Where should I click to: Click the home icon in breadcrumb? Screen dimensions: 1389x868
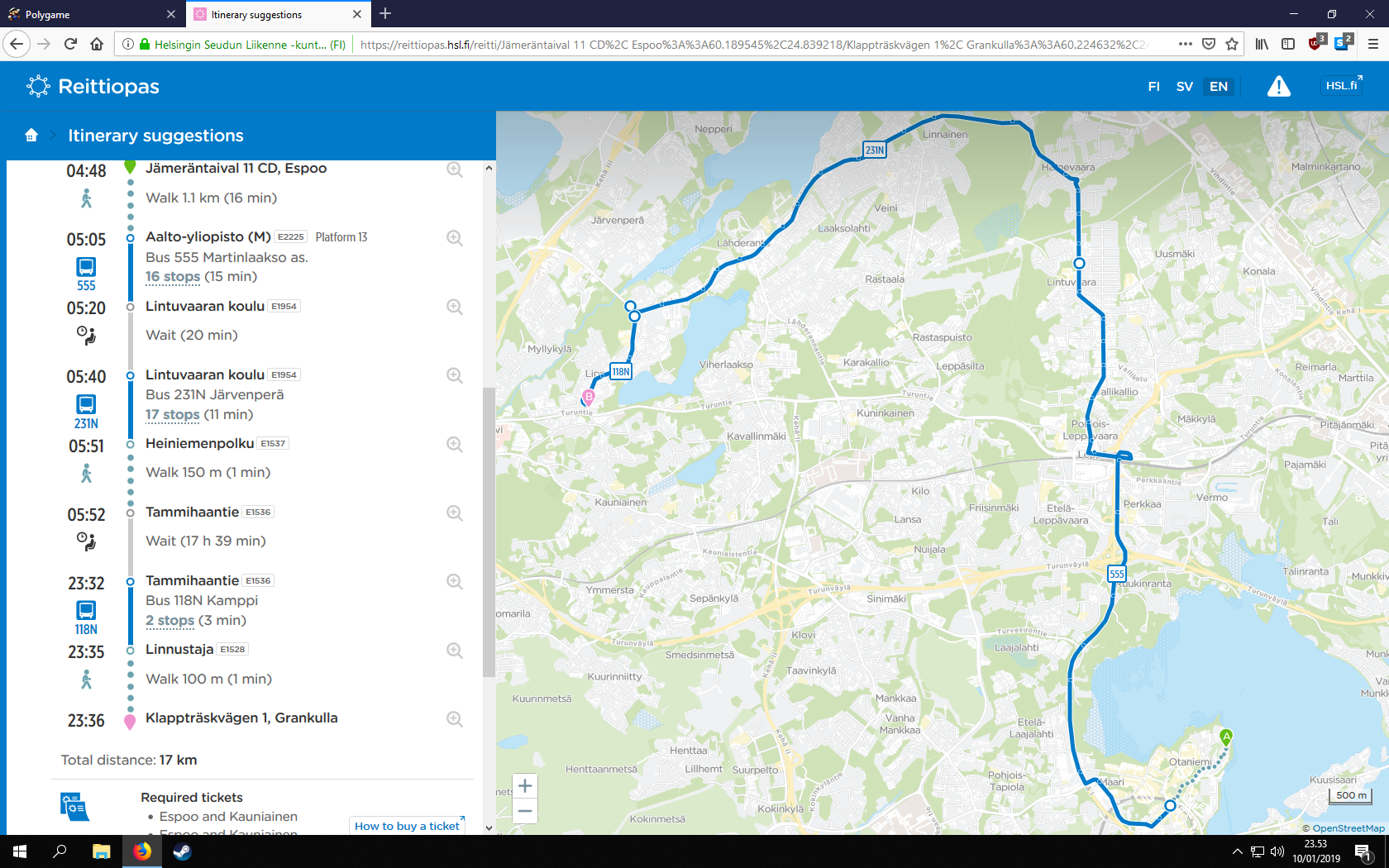(31, 136)
